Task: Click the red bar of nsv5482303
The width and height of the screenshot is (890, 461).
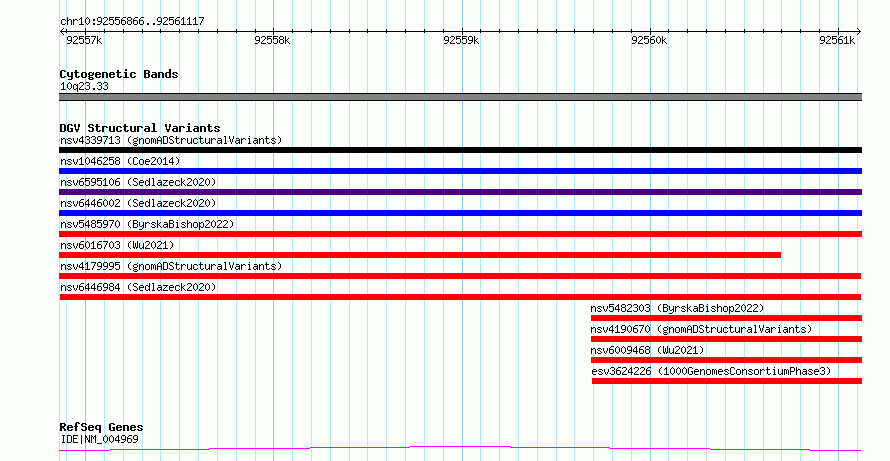Action: [x=726, y=318]
